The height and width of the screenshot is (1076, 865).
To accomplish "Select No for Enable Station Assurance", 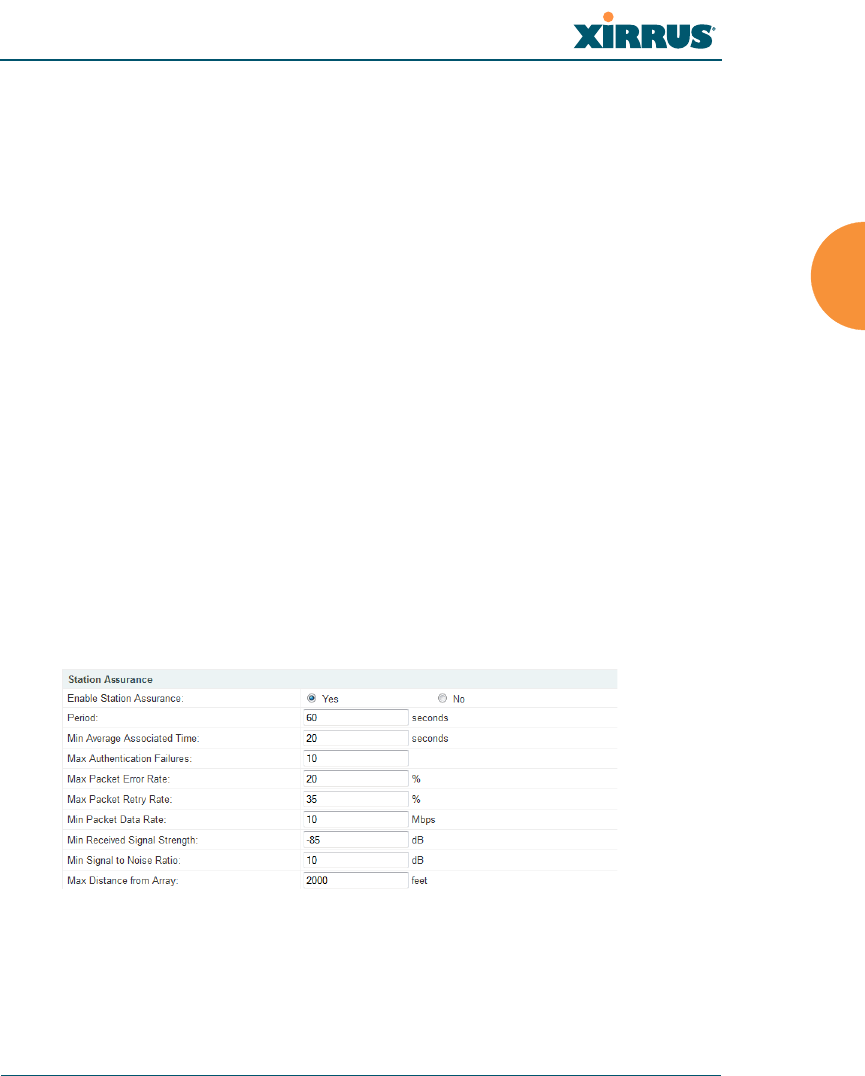I will pyautogui.click(x=442, y=698).
